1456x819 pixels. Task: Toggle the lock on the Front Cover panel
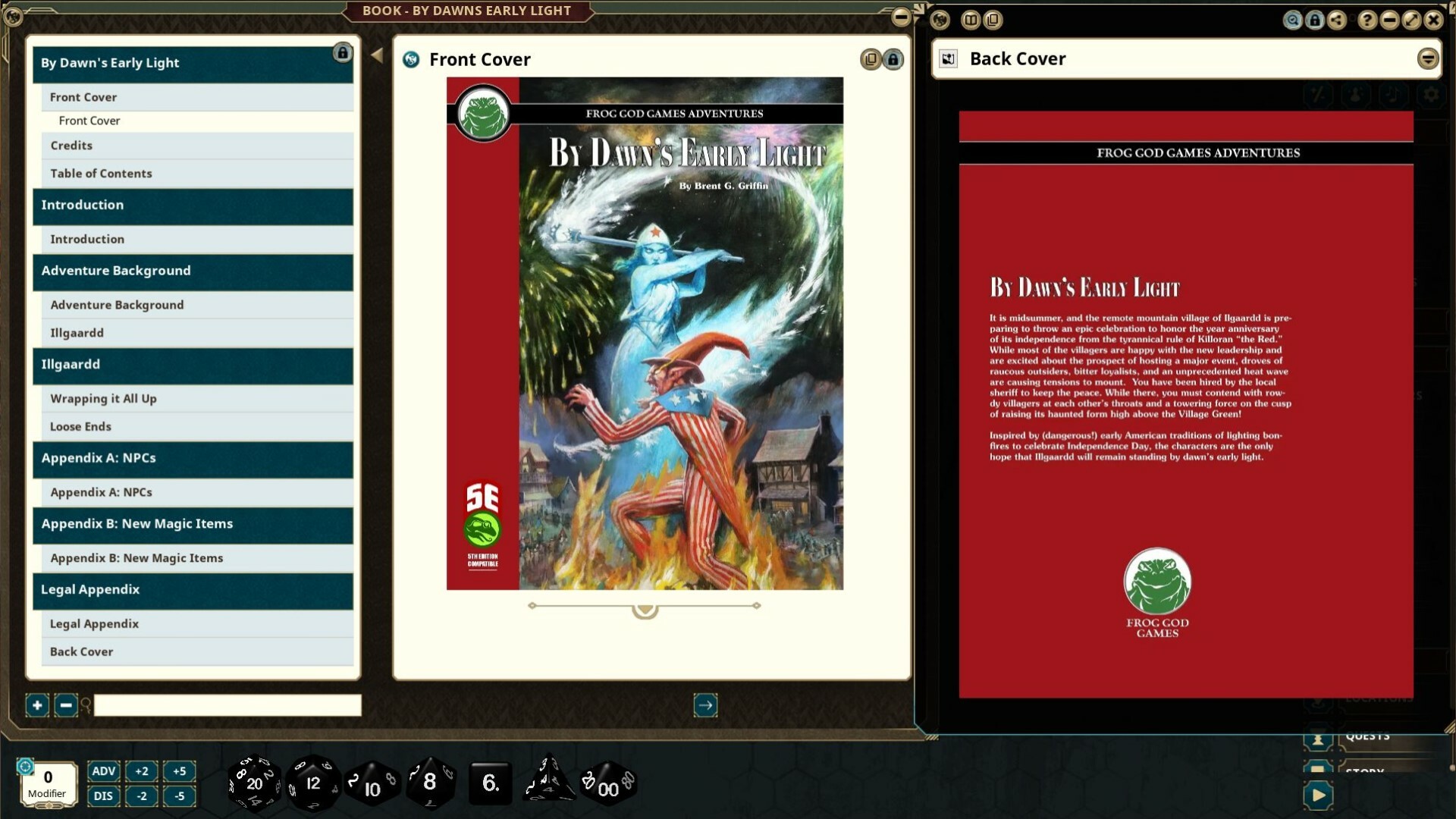click(893, 59)
